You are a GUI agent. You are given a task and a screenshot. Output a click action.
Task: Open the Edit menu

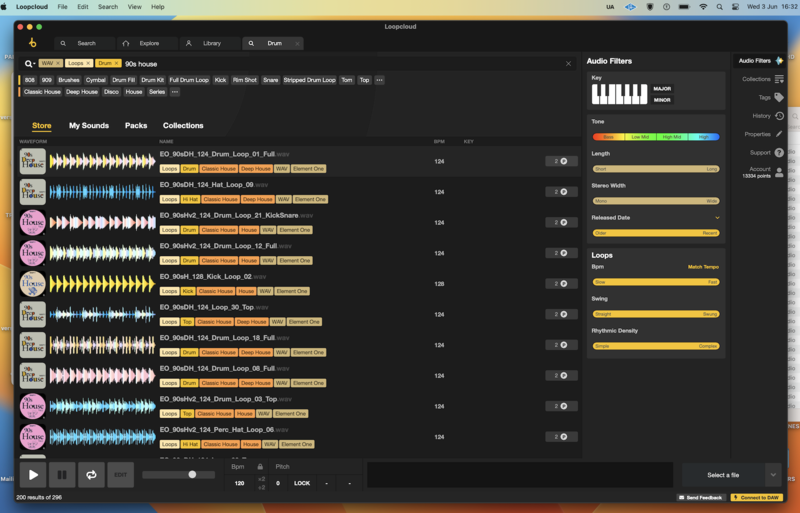(83, 7)
